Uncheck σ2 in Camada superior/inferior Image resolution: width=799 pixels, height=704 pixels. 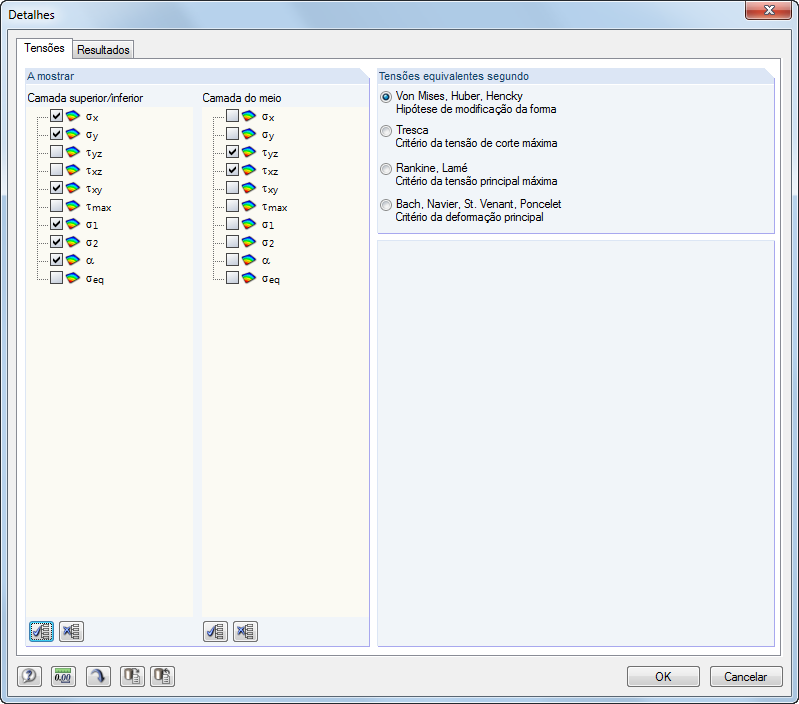(x=57, y=241)
